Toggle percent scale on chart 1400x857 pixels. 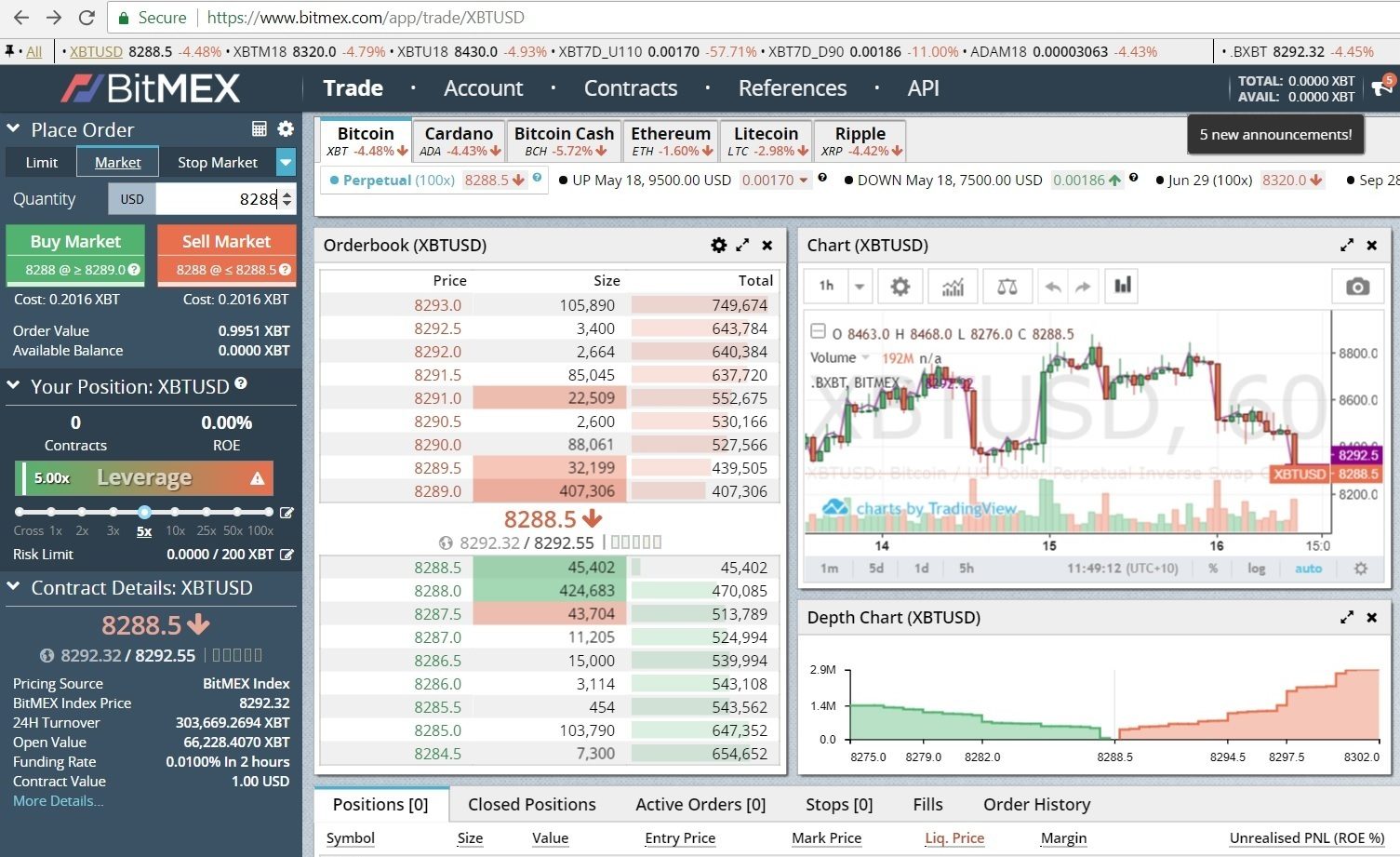pyautogui.click(x=1213, y=569)
